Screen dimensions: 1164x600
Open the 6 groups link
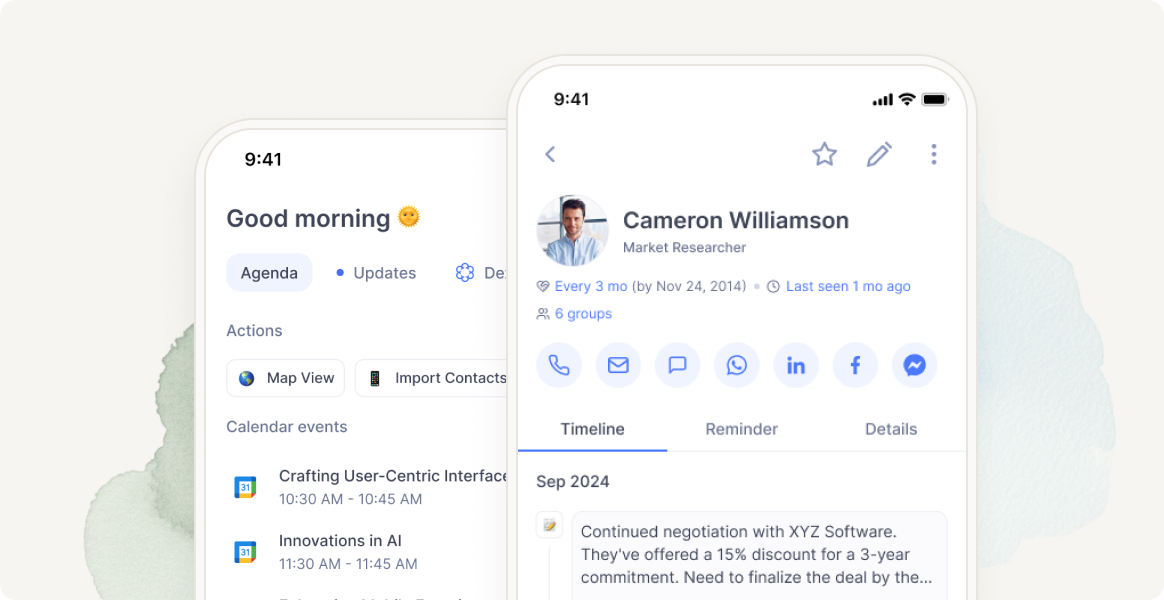[583, 314]
